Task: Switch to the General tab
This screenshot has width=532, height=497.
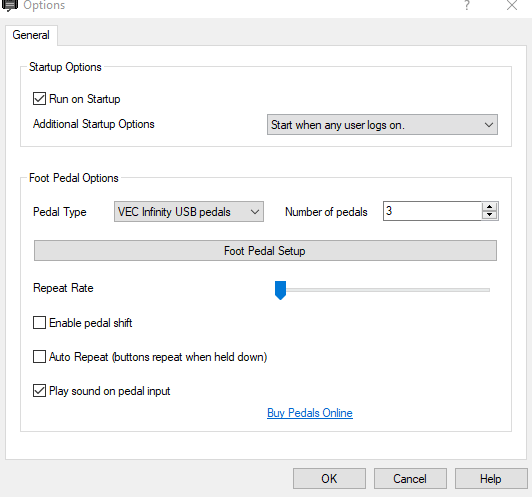Action: pos(31,35)
